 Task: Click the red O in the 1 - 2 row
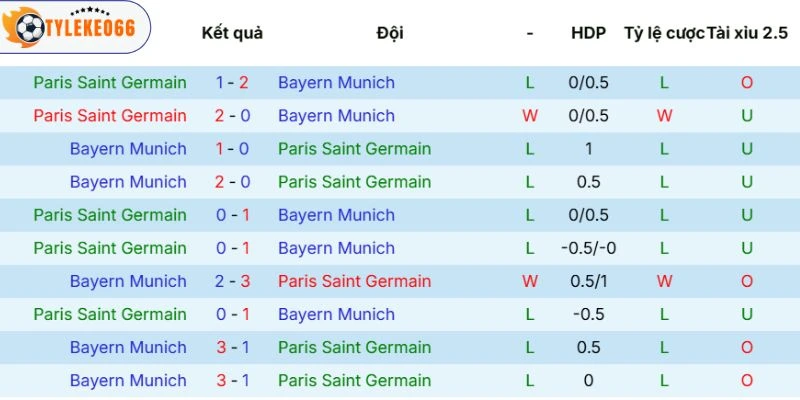click(x=747, y=83)
